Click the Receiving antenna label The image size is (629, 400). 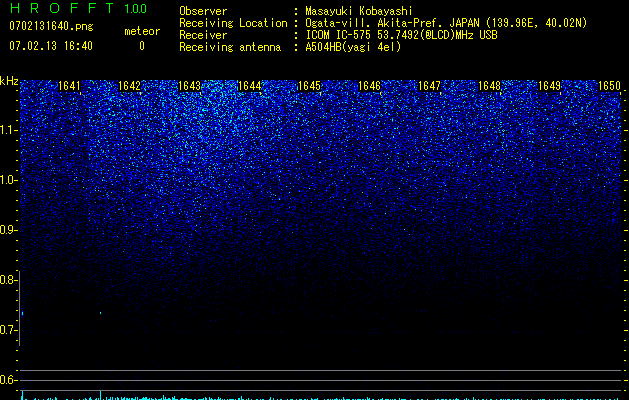point(230,47)
